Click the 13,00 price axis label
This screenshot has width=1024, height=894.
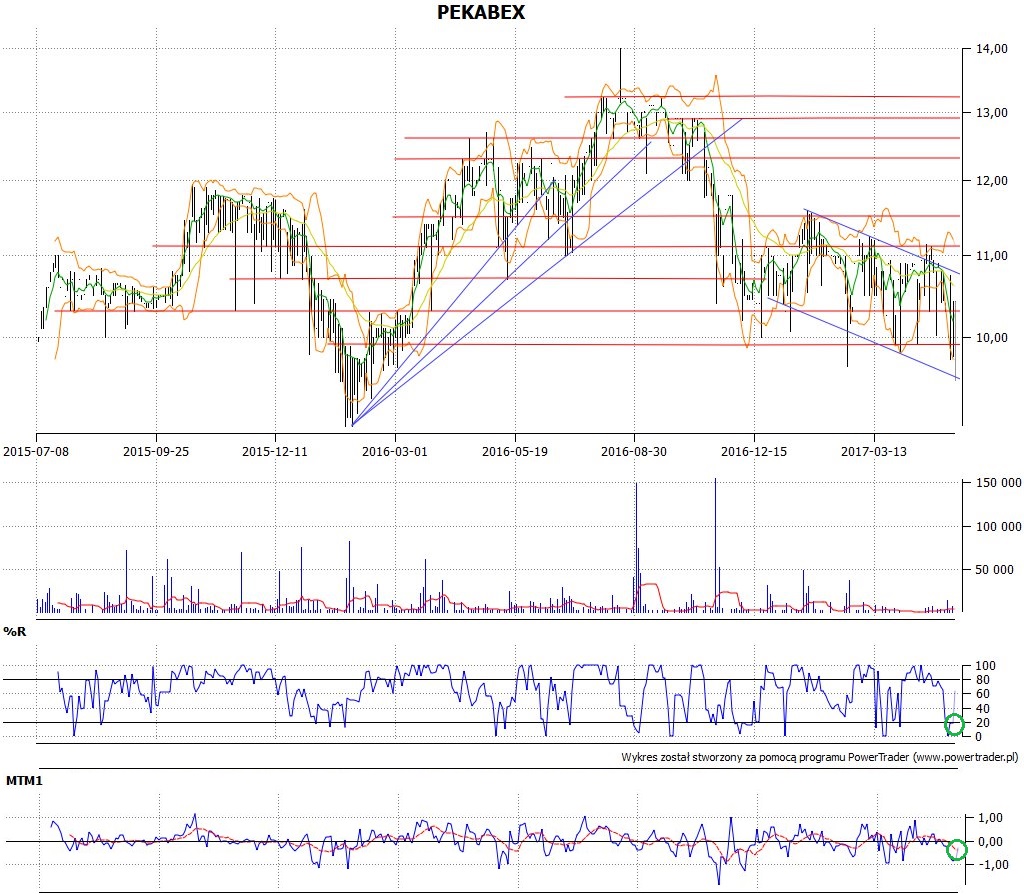(x=992, y=112)
